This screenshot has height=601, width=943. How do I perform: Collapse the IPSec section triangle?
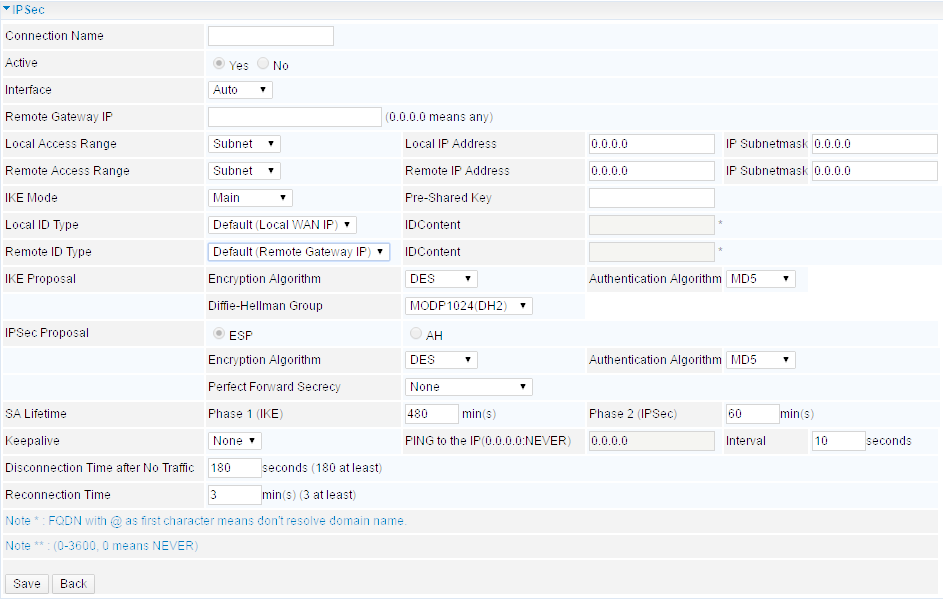coord(7,9)
